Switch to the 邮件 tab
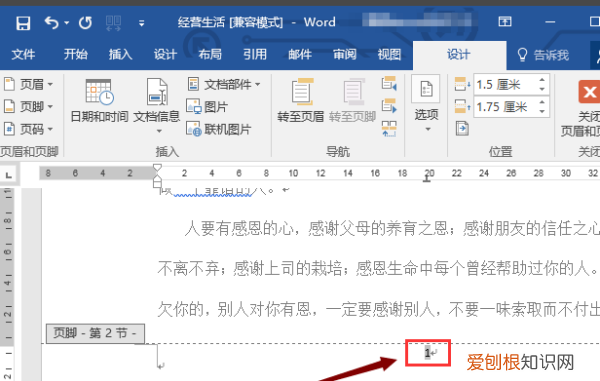This screenshot has width=600, height=381. (300, 54)
